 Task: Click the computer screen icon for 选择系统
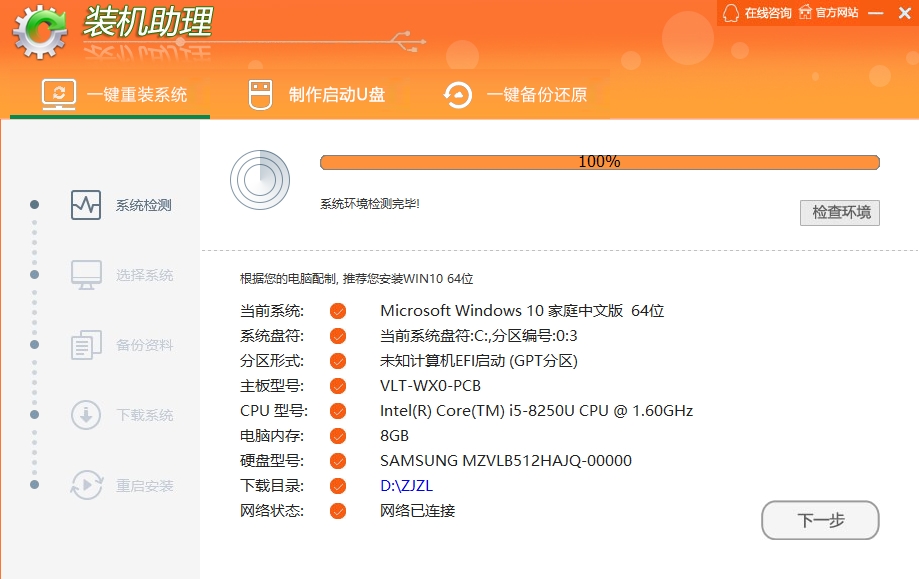[x=86, y=275]
